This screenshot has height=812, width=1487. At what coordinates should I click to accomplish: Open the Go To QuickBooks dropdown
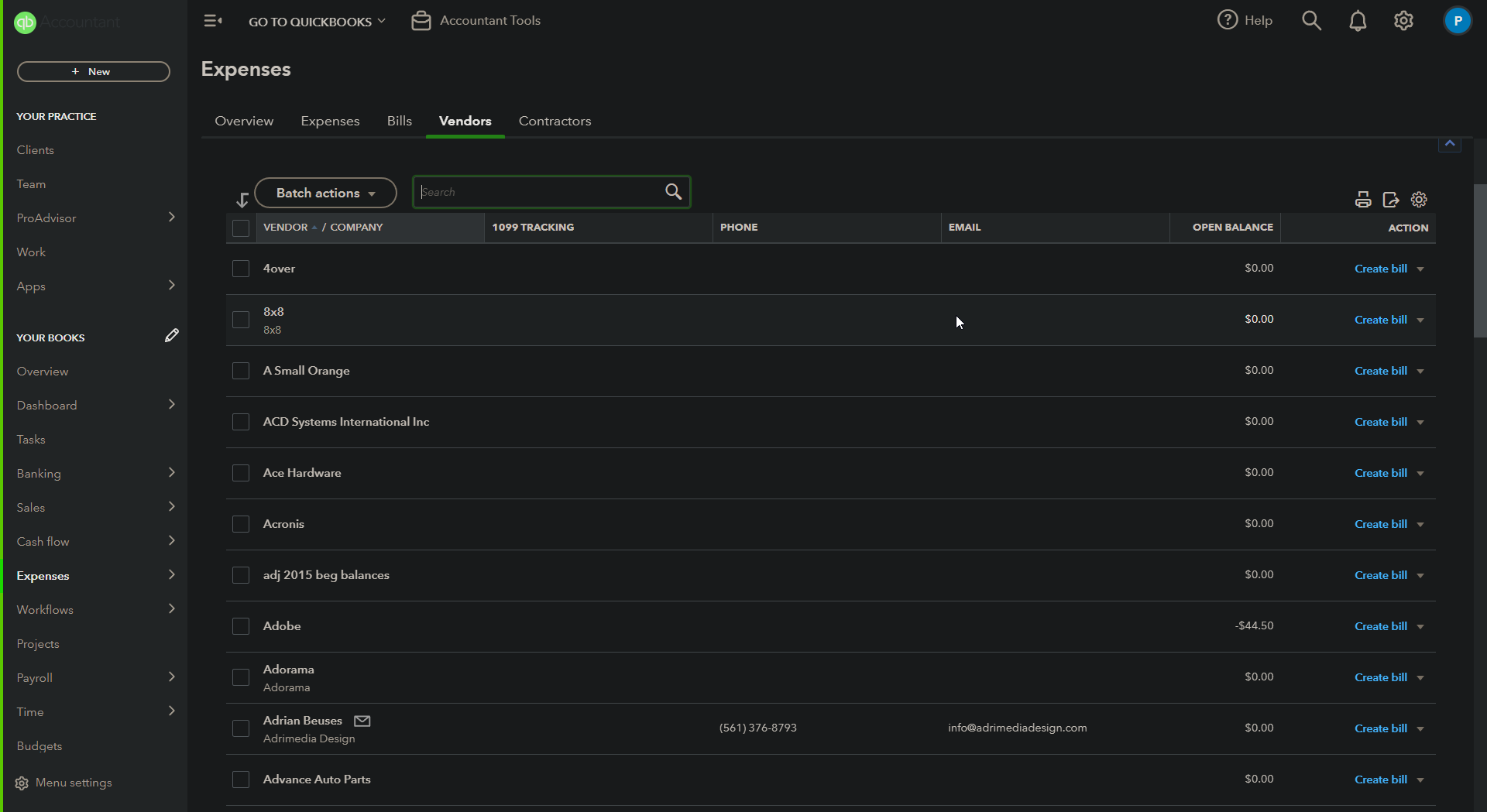(317, 22)
